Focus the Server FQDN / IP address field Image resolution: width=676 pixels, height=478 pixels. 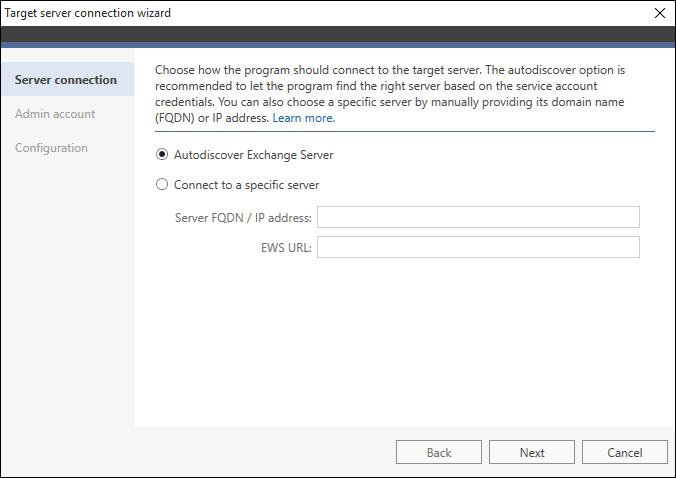(x=478, y=217)
